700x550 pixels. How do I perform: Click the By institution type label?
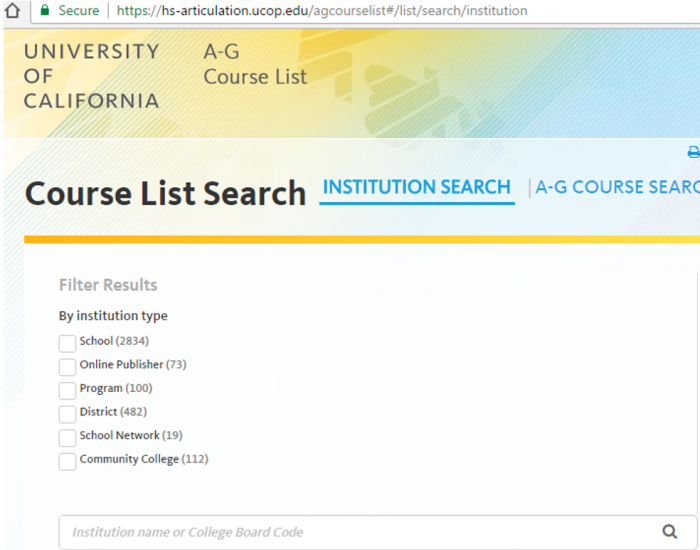tap(113, 316)
